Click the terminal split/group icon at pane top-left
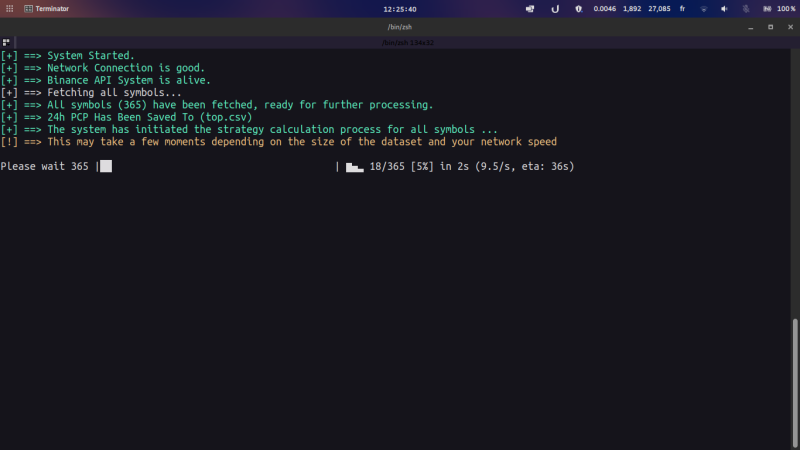The width and height of the screenshot is (800, 450). click(x=6, y=42)
